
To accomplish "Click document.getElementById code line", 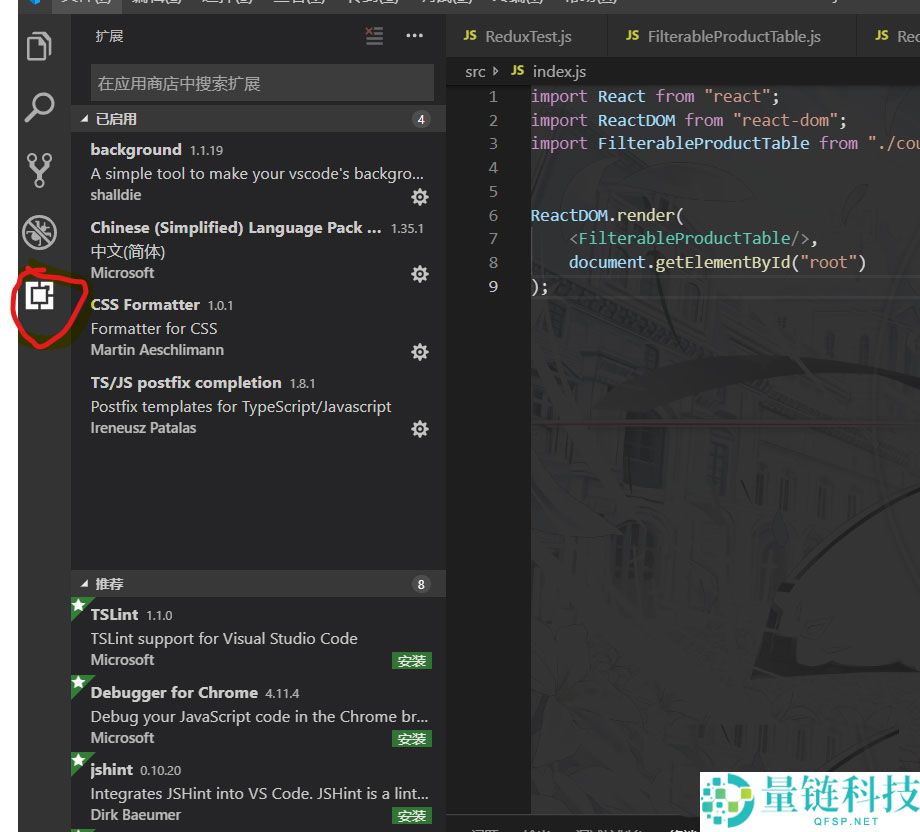I will (717, 262).
